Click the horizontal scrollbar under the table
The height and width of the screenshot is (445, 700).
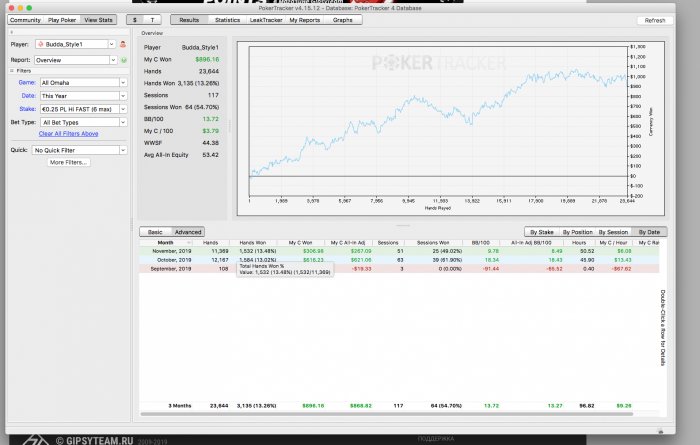tap(387, 414)
